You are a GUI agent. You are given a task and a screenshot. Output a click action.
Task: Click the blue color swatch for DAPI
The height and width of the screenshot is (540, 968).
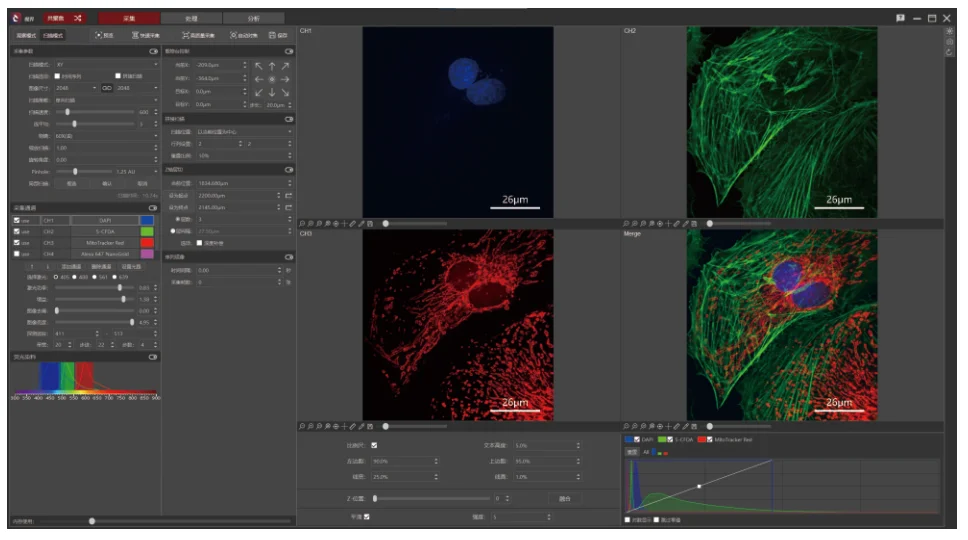(x=147, y=220)
